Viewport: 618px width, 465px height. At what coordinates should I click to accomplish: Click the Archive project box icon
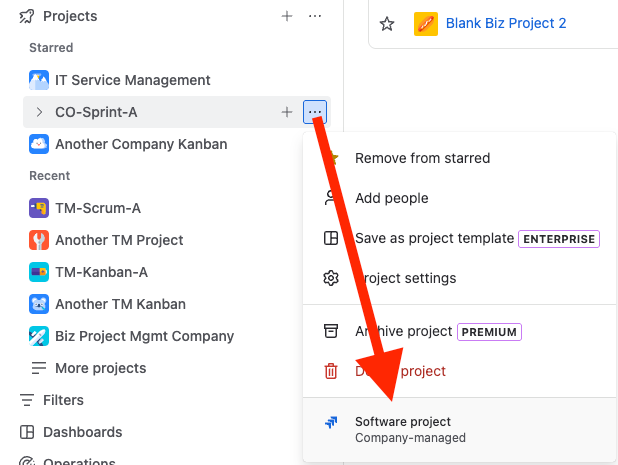(331, 331)
